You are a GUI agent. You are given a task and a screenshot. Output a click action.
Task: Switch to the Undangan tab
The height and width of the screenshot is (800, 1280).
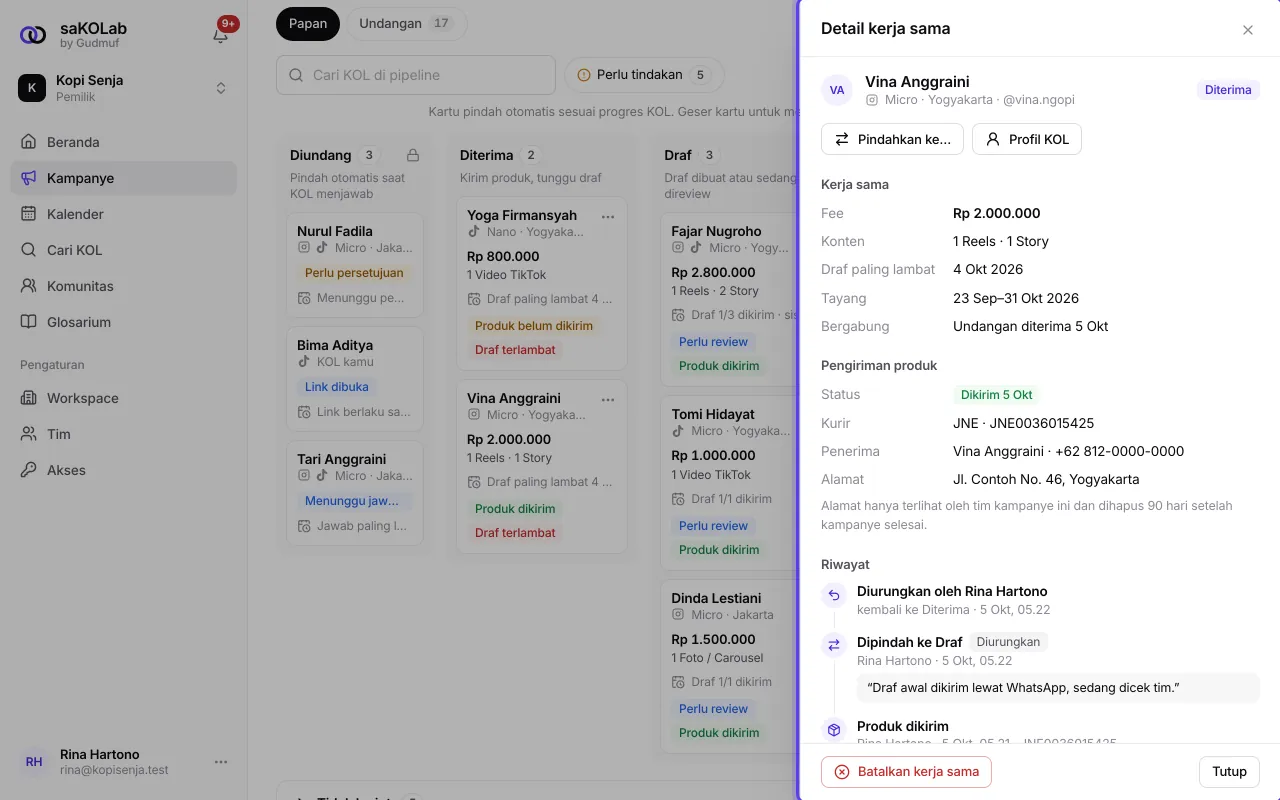click(x=406, y=24)
